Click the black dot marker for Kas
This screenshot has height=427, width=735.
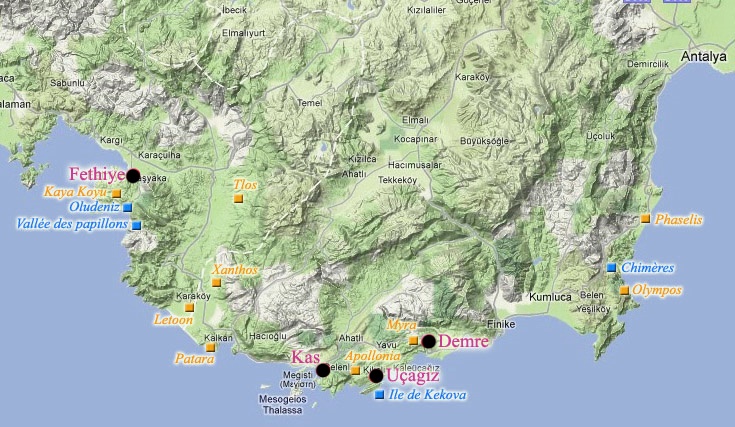323,370
